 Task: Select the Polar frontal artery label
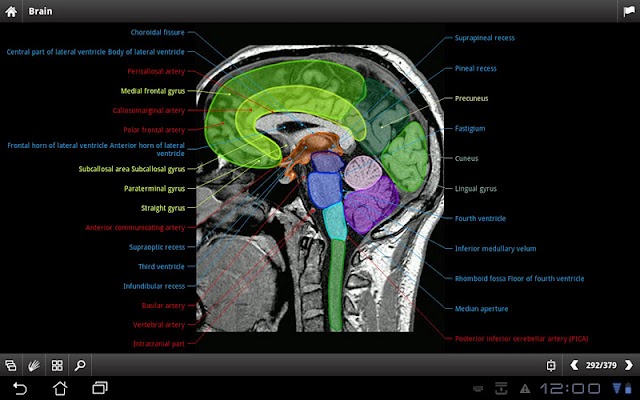click(154, 130)
